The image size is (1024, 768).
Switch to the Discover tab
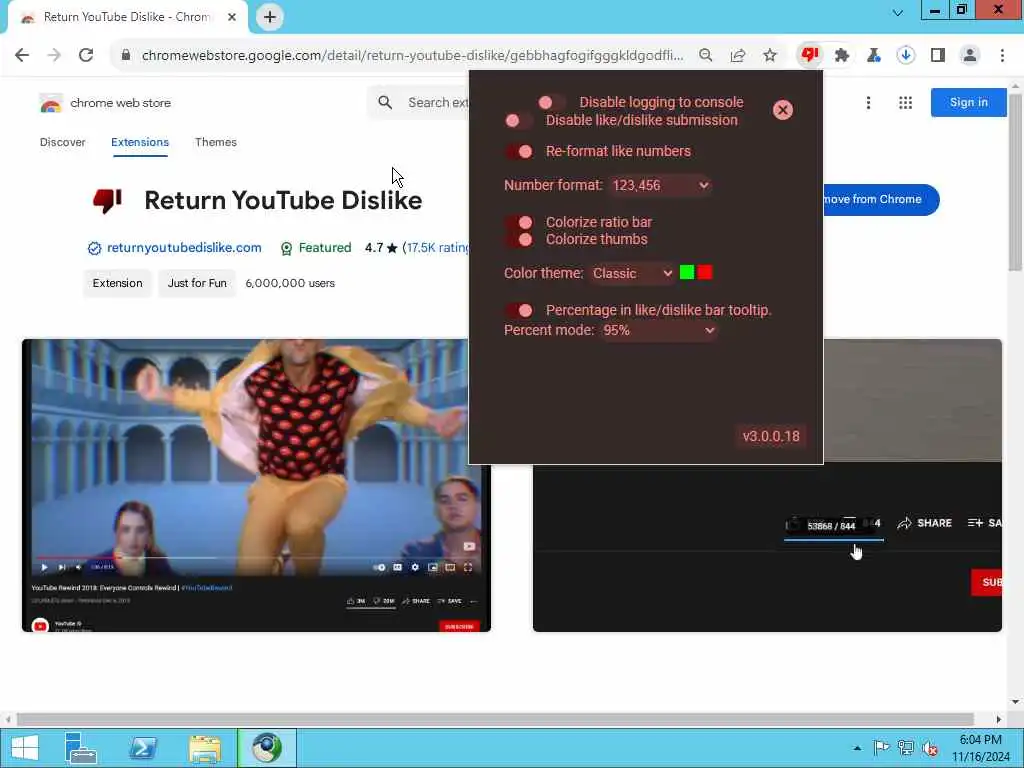[63, 142]
